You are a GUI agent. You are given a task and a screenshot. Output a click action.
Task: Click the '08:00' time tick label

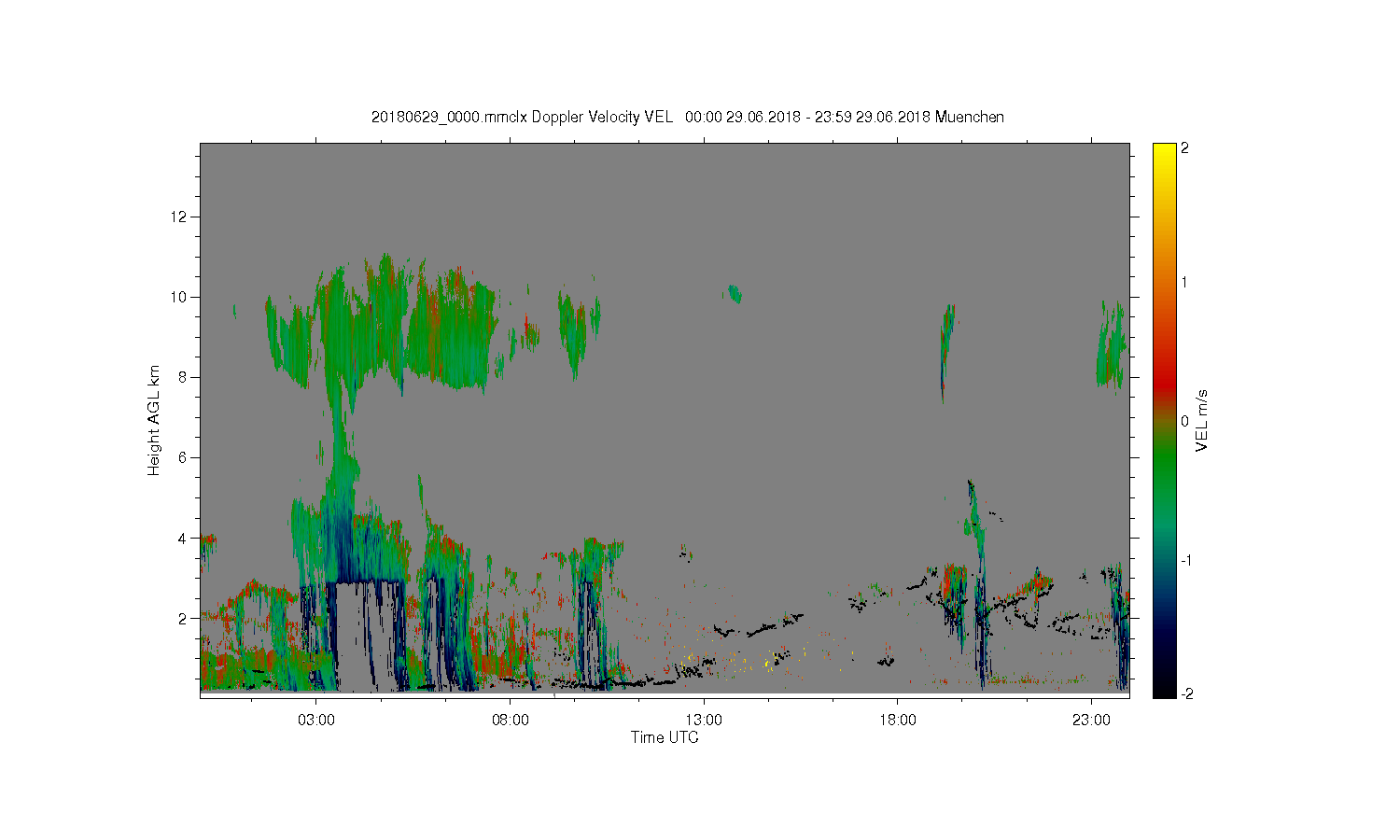click(510, 721)
